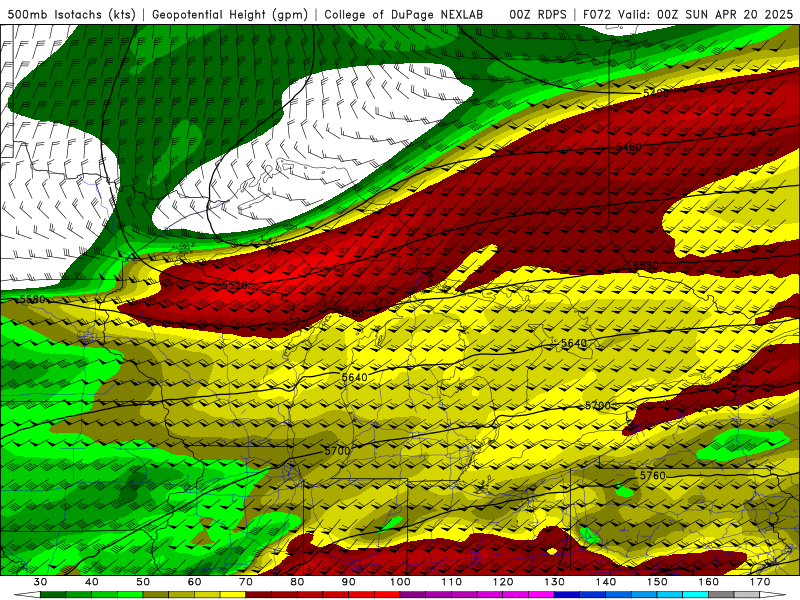Viewport: 800px width, 600px height.
Task: Click the 5580 contour label at the map's left edge
Action: tap(32, 299)
